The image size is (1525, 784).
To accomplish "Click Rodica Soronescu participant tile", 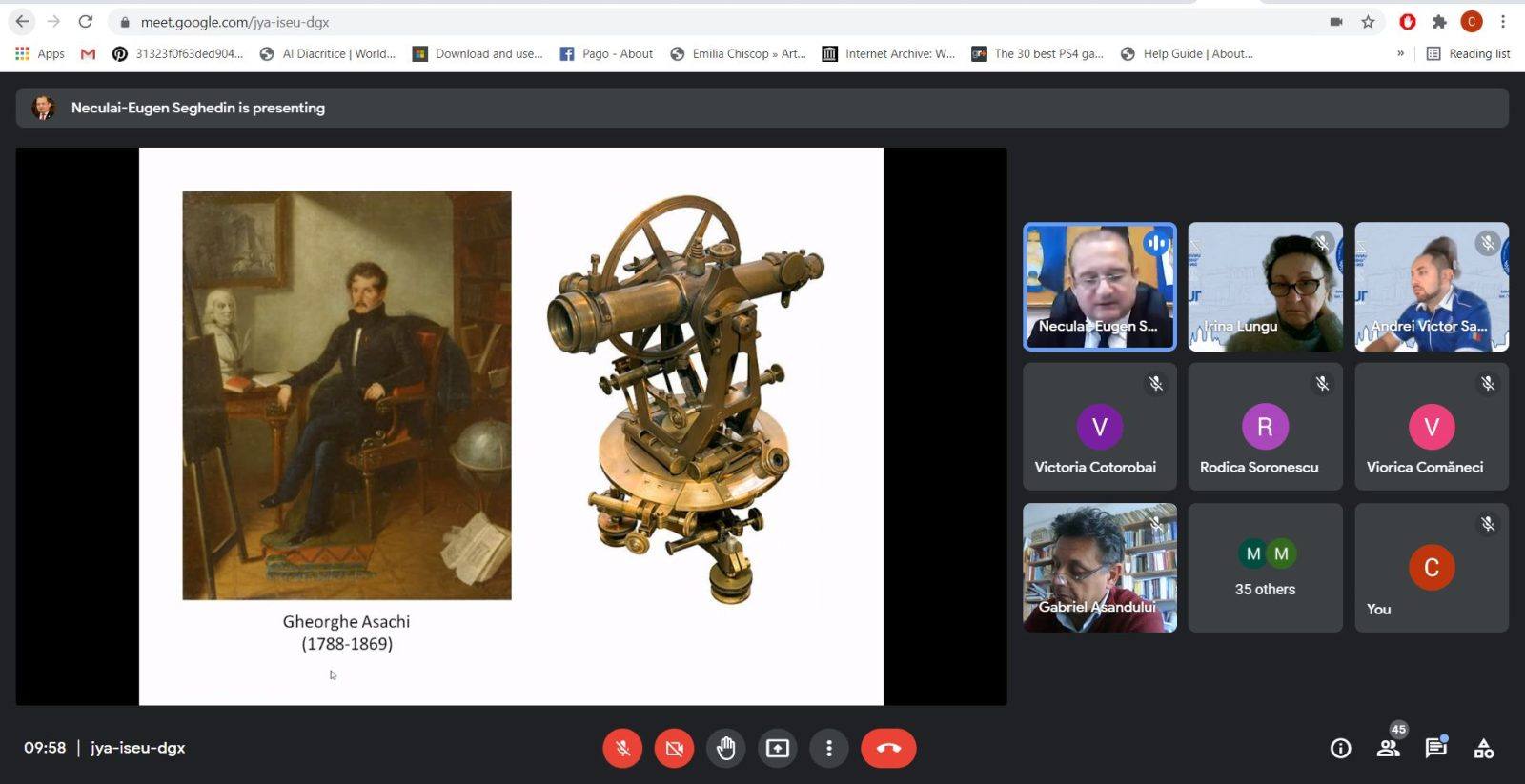I will tap(1265, 427).
